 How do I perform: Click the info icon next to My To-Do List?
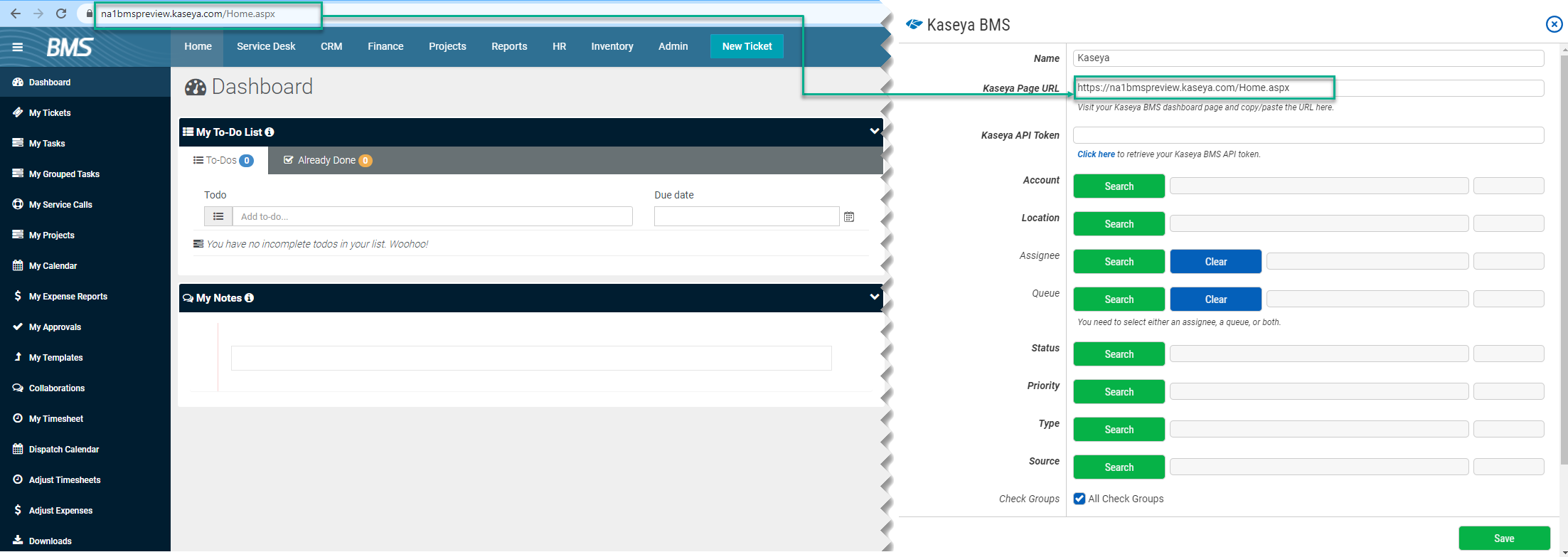[x=270, y=132]
